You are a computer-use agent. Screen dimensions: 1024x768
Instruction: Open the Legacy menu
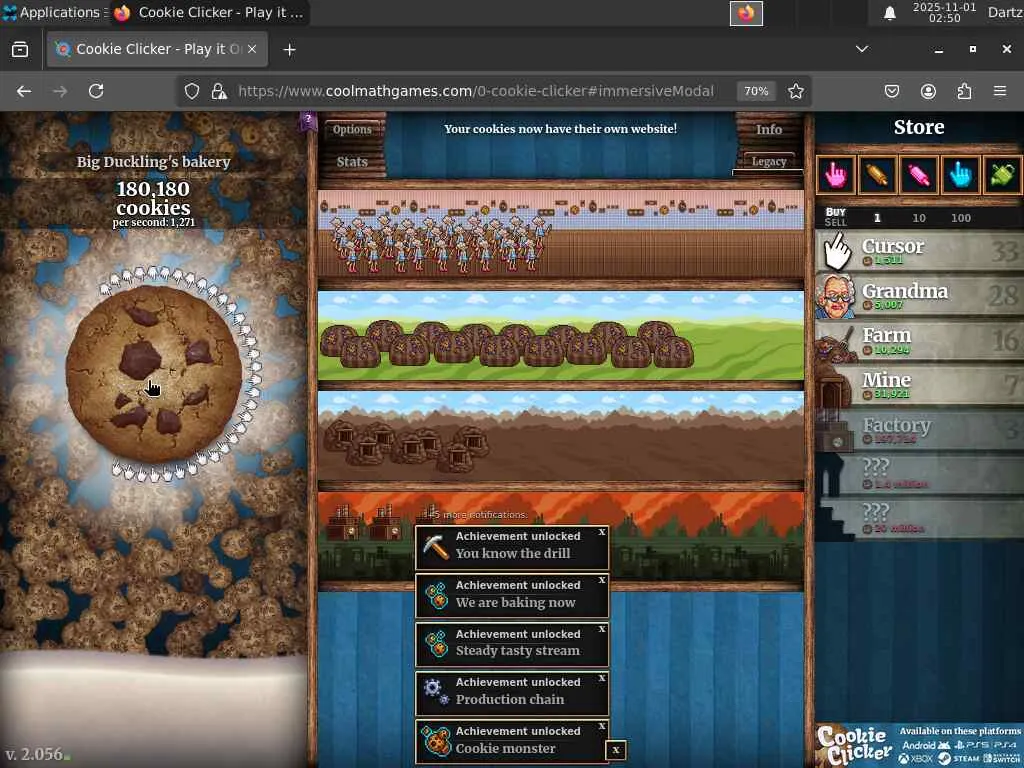tap(769, 161)
